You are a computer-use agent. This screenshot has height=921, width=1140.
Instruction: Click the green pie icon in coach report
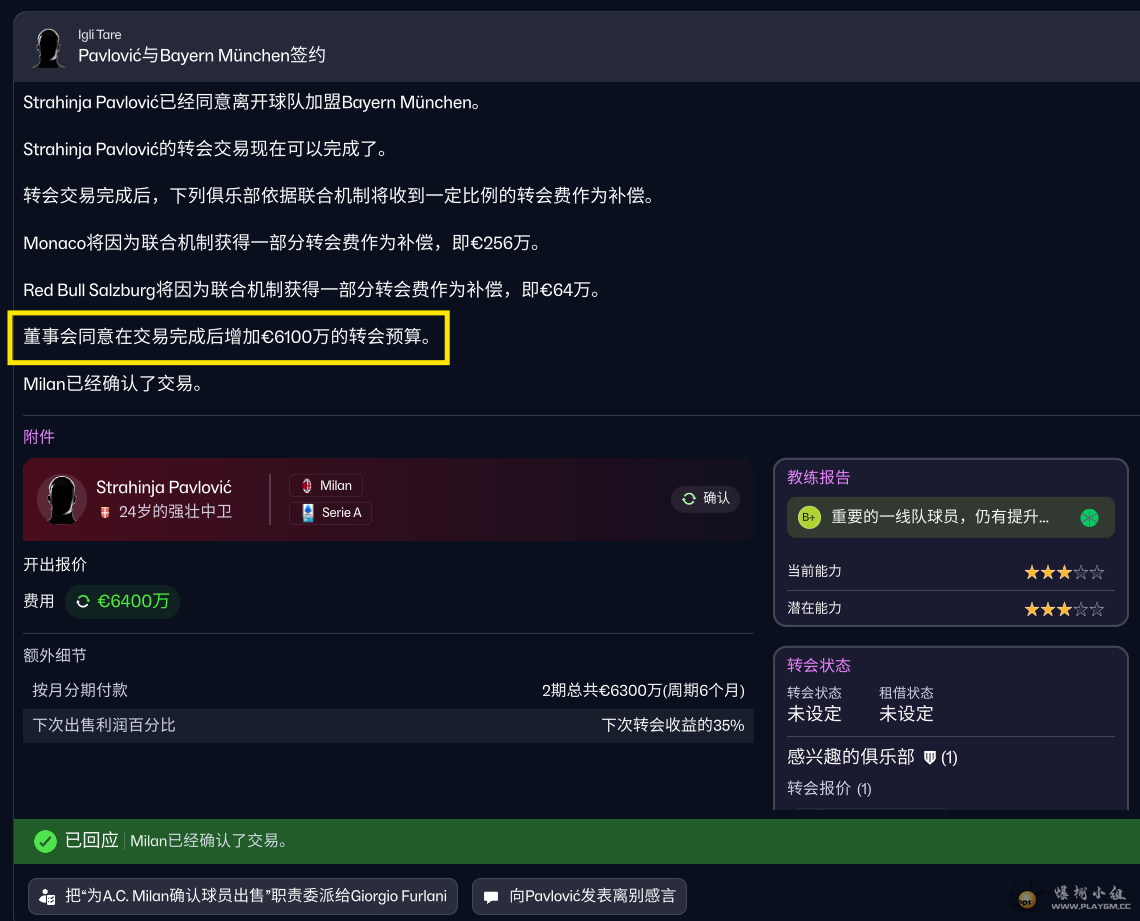click(1089, 518)
